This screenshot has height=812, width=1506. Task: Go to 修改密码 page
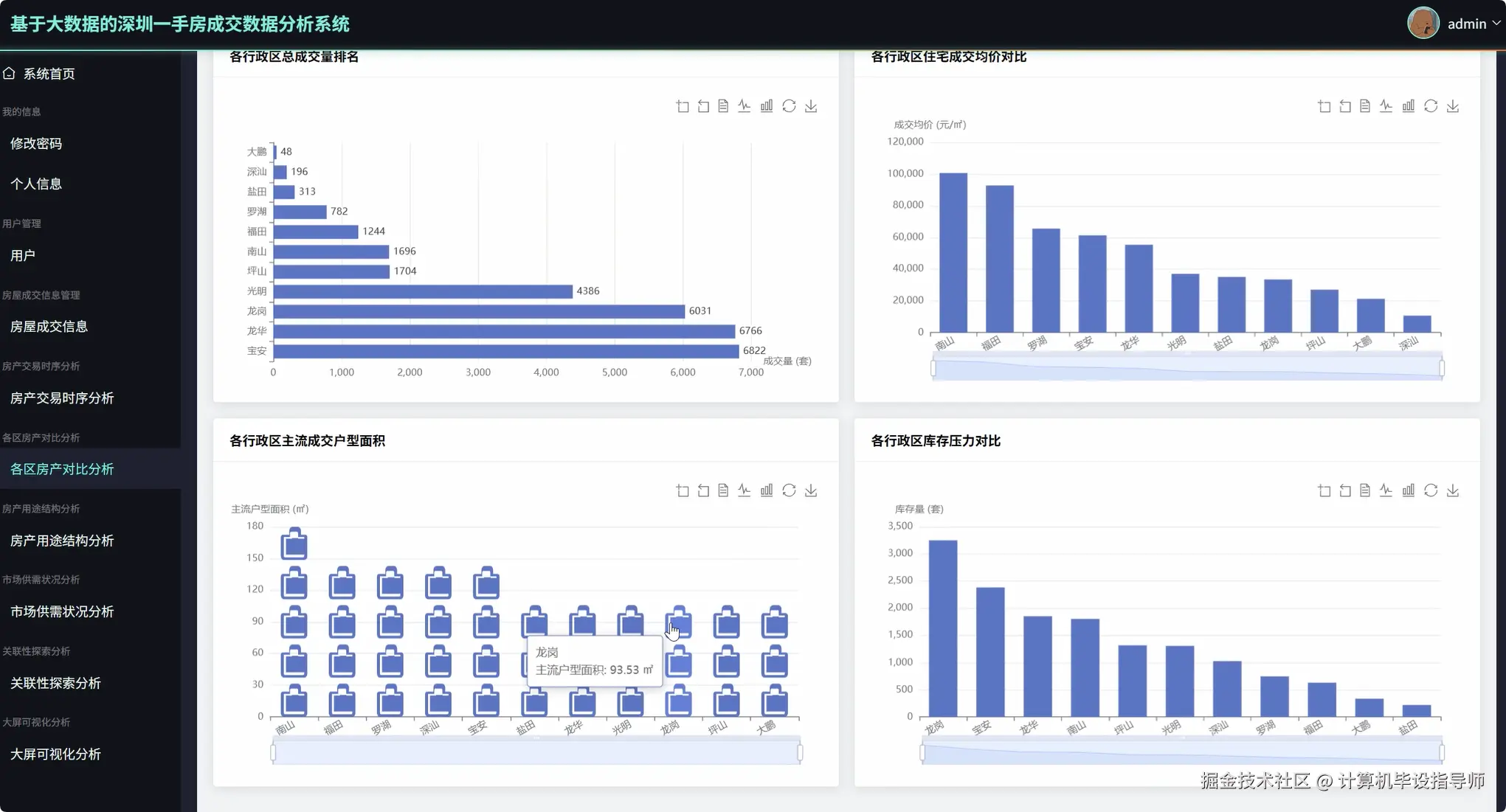[36, 144]
